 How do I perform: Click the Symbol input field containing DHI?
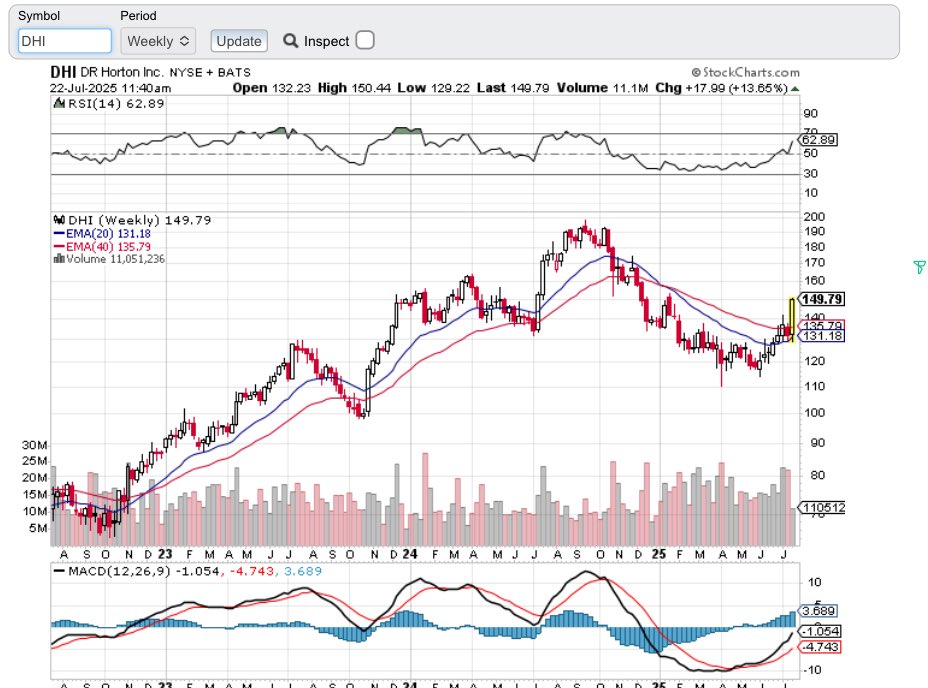click(x=65, y=41)
